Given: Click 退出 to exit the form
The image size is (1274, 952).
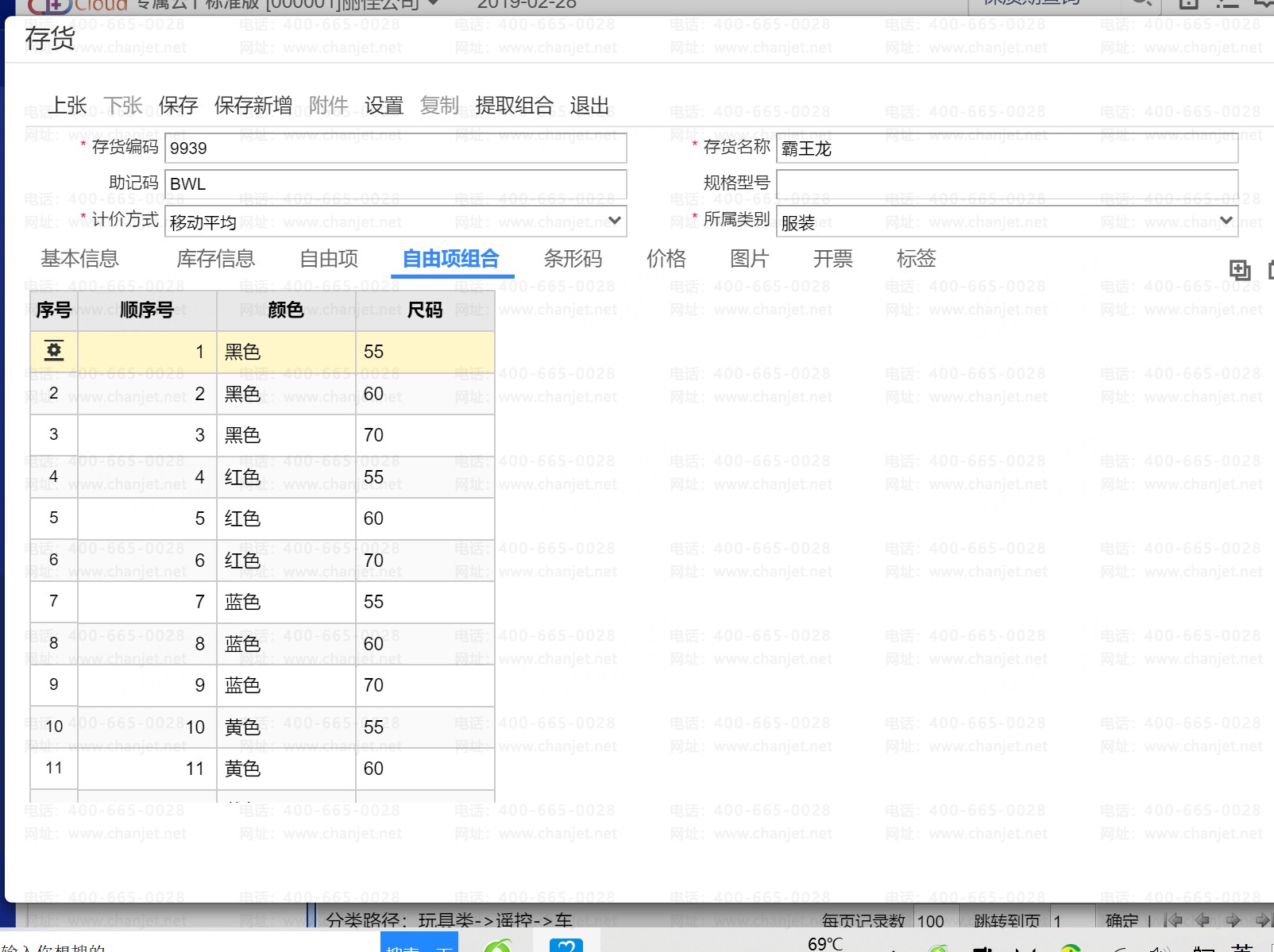Looking at the screenshot, I should pos(589,106).
